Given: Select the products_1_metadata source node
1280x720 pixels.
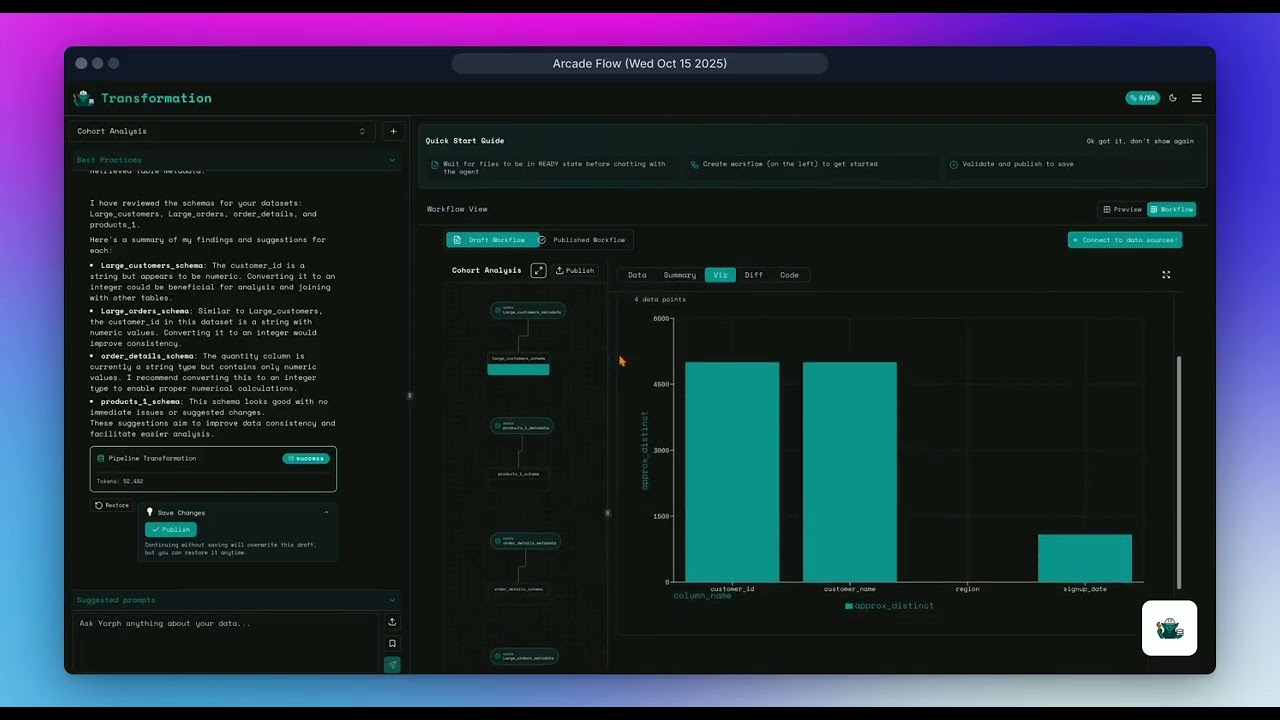Looking at the screenshot, I should pyautogui.click(x=523, y=426).
